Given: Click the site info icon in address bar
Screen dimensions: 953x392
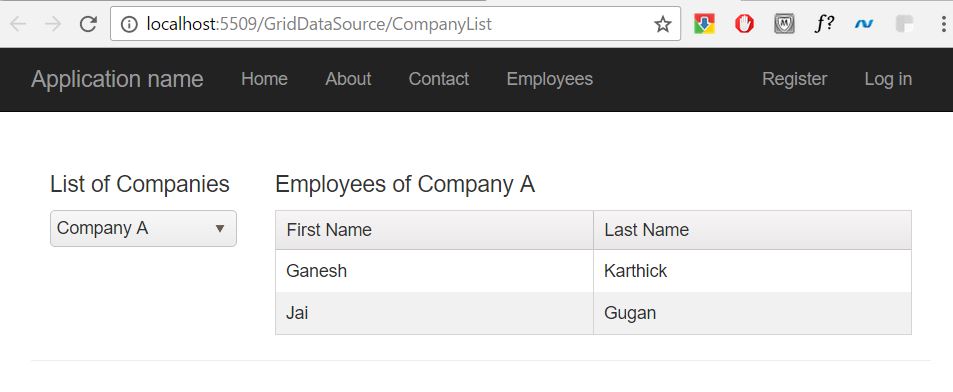Looking at the screenshot, I should pyautogui.click(x=129, y=24).
